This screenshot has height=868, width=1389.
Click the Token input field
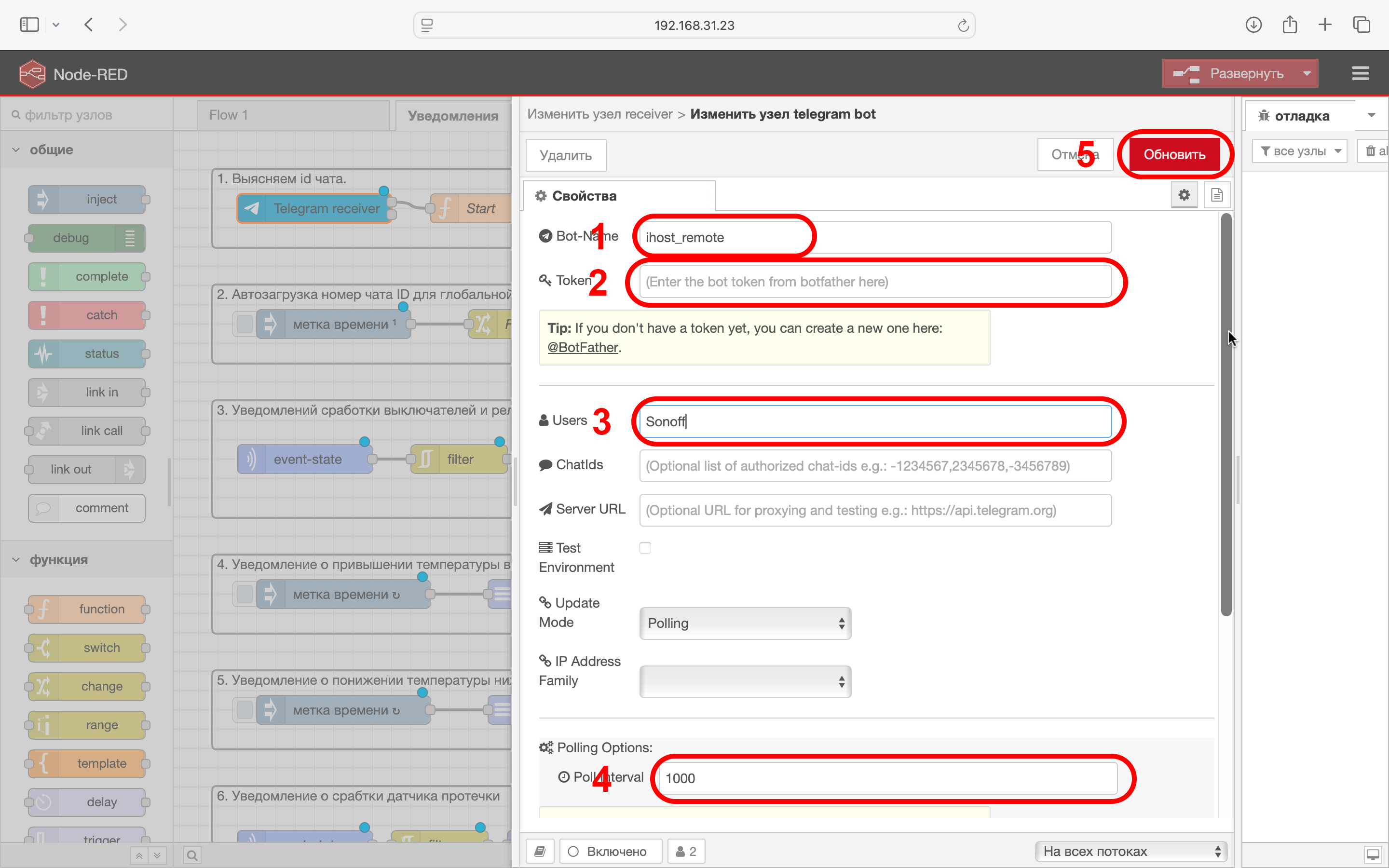tap(875, 282)
